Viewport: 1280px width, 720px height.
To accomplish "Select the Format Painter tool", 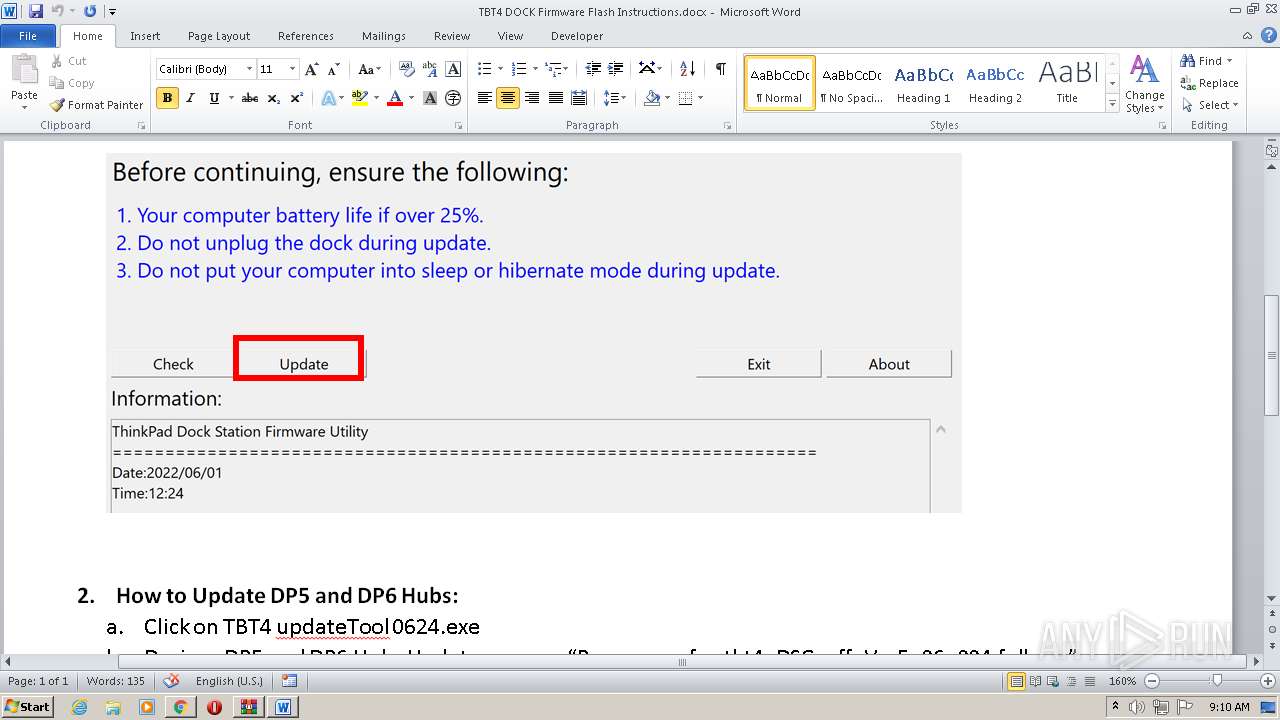I will click(97, 105).
